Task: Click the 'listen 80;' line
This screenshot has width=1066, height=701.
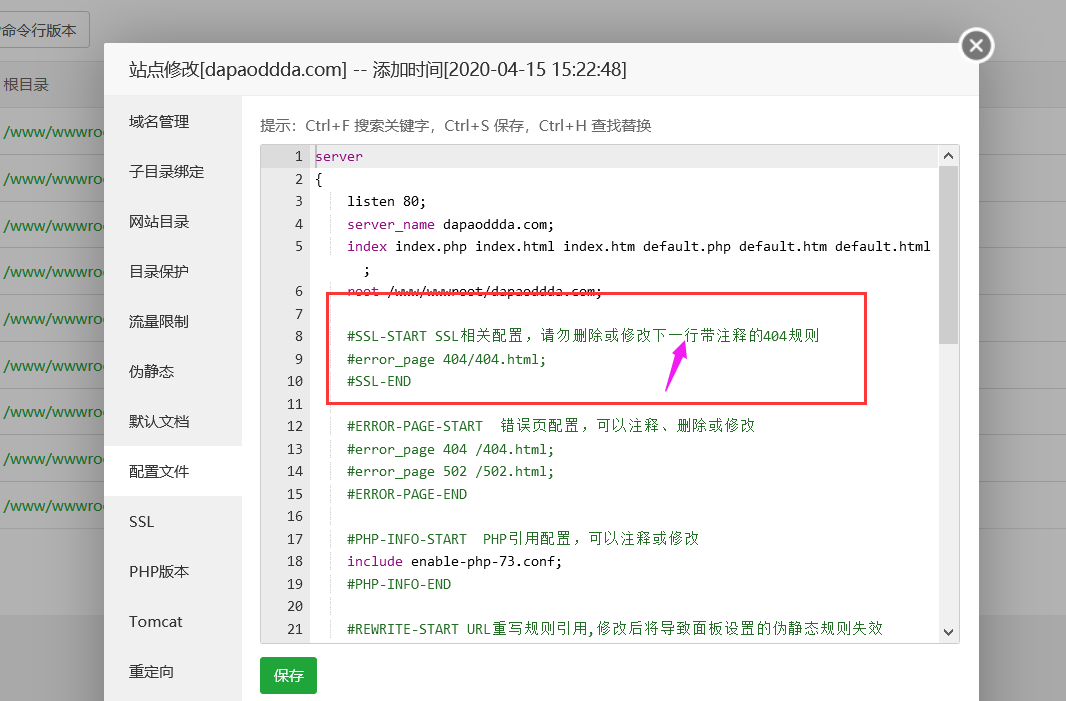Action: click(386, 201)
